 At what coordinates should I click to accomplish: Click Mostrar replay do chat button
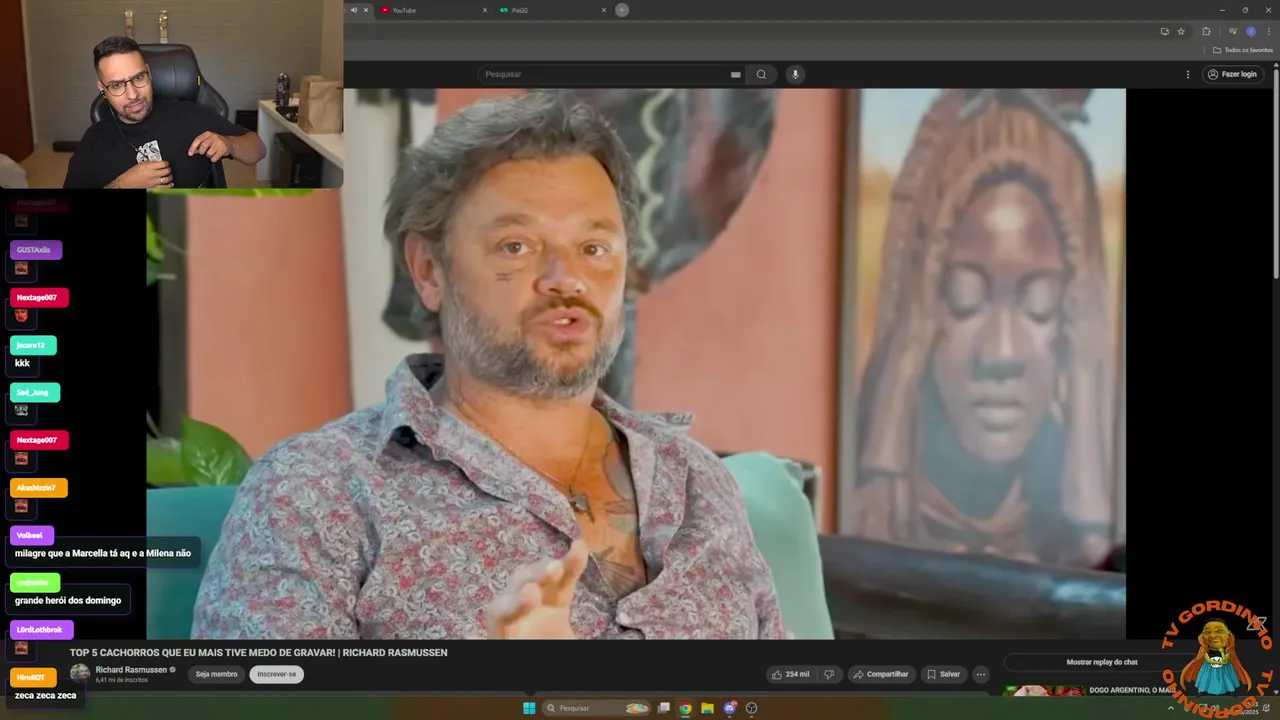1102,662
